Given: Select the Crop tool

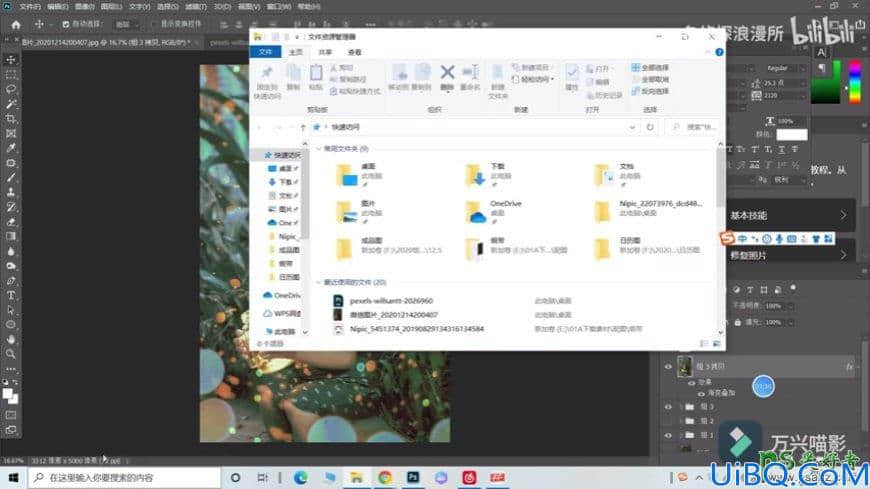Looking at the screenshot, I should (x=11, y=119).
